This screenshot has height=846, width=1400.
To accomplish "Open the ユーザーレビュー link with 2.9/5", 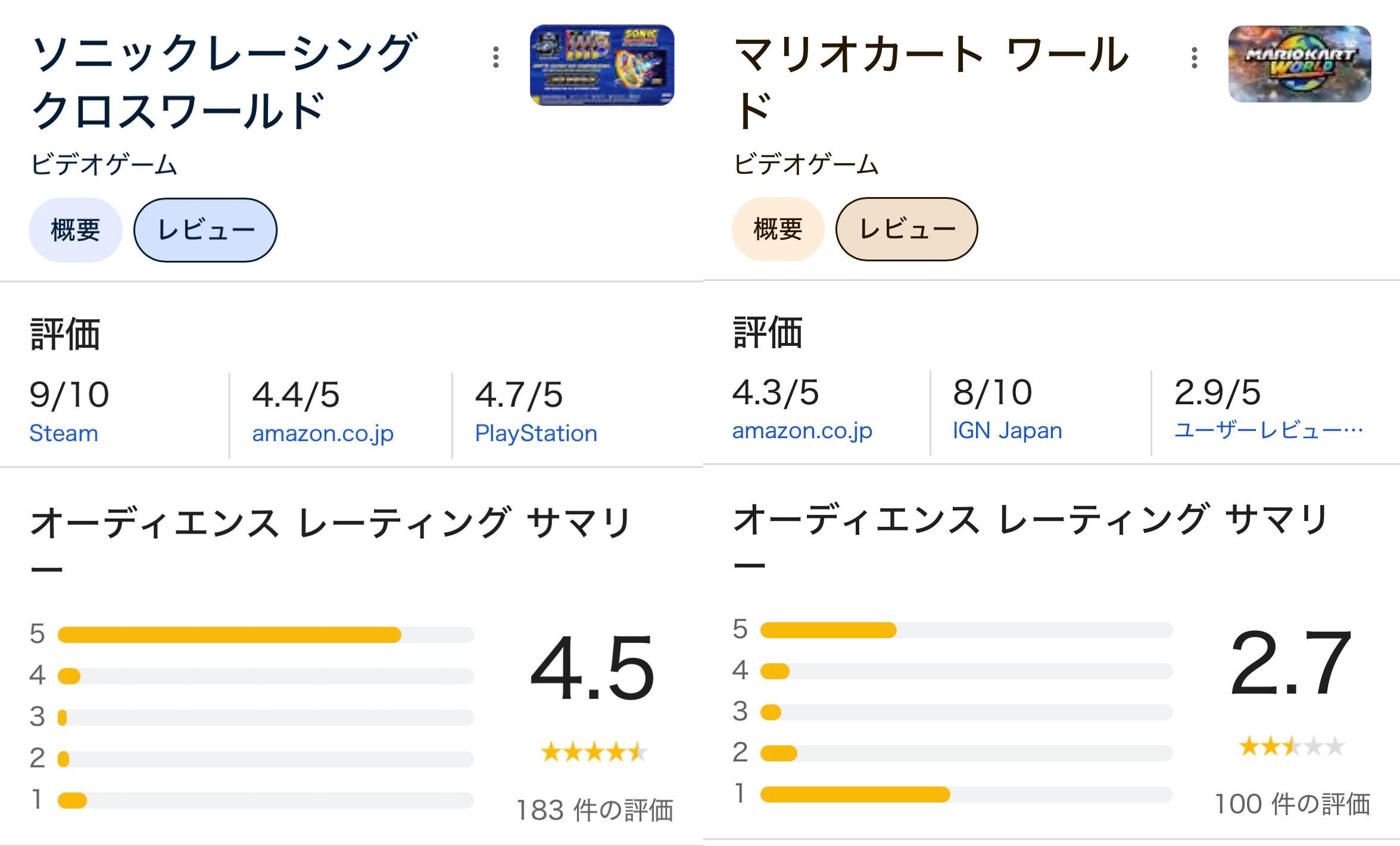I will (1268, 430).
